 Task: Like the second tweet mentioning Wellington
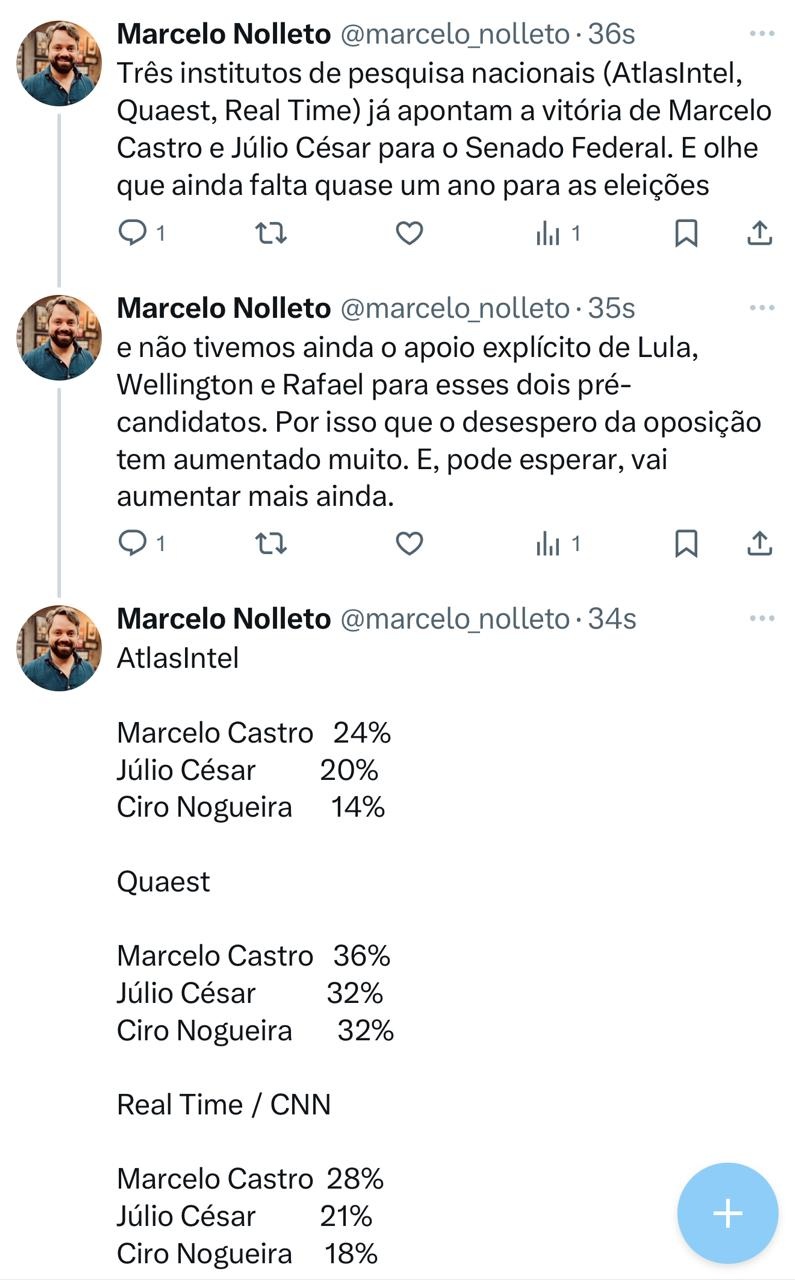click(x=409, y=543)
